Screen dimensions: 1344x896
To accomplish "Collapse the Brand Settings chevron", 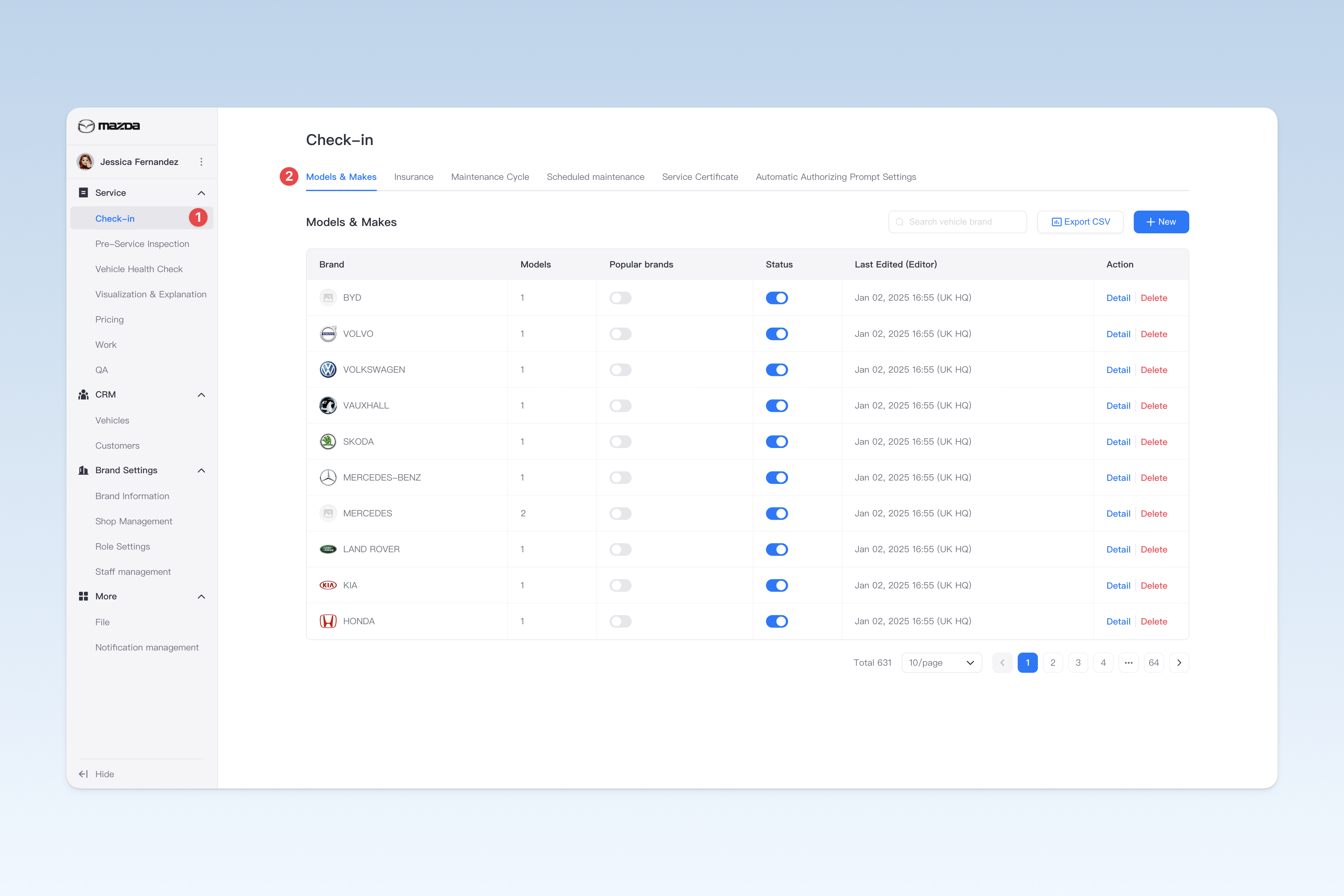I will click(x=201, y=470).
